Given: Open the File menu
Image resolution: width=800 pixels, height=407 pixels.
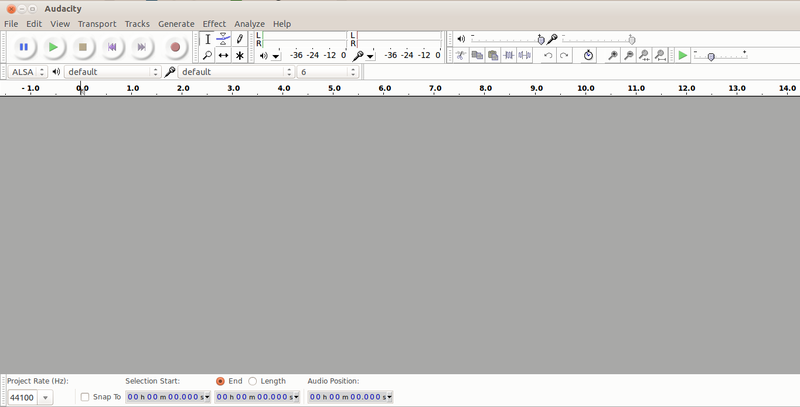Looking at the screenshot, I should point(11,24).
